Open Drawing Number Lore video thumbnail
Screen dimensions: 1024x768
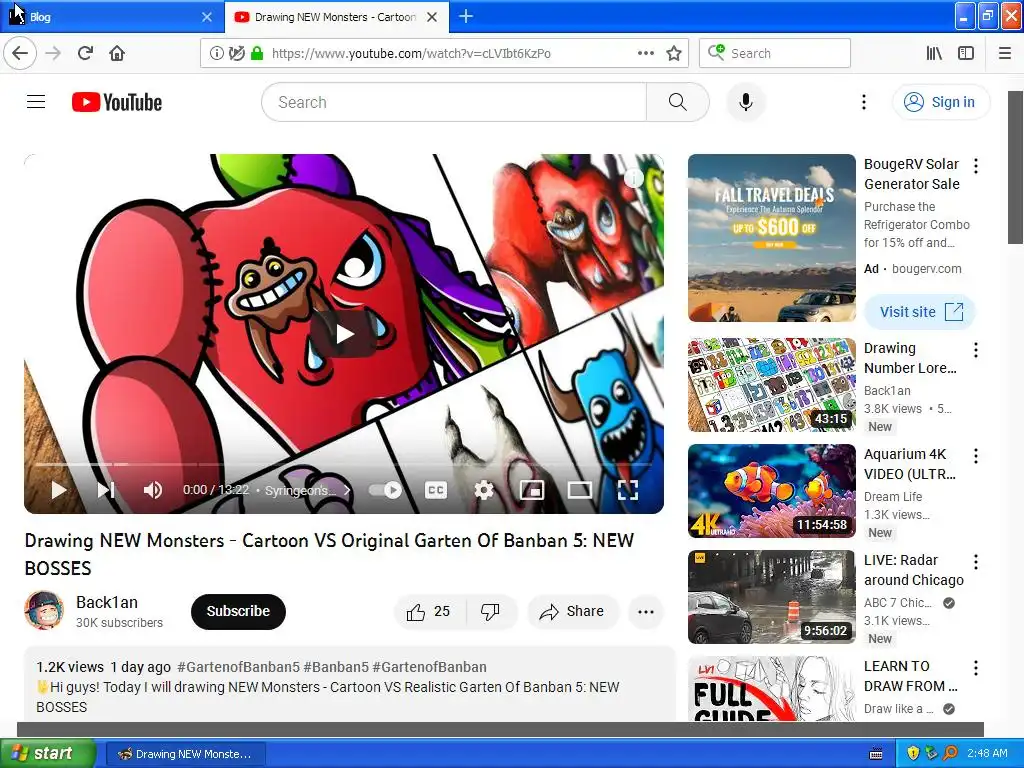pyautogui.click(x=771, y=385)
